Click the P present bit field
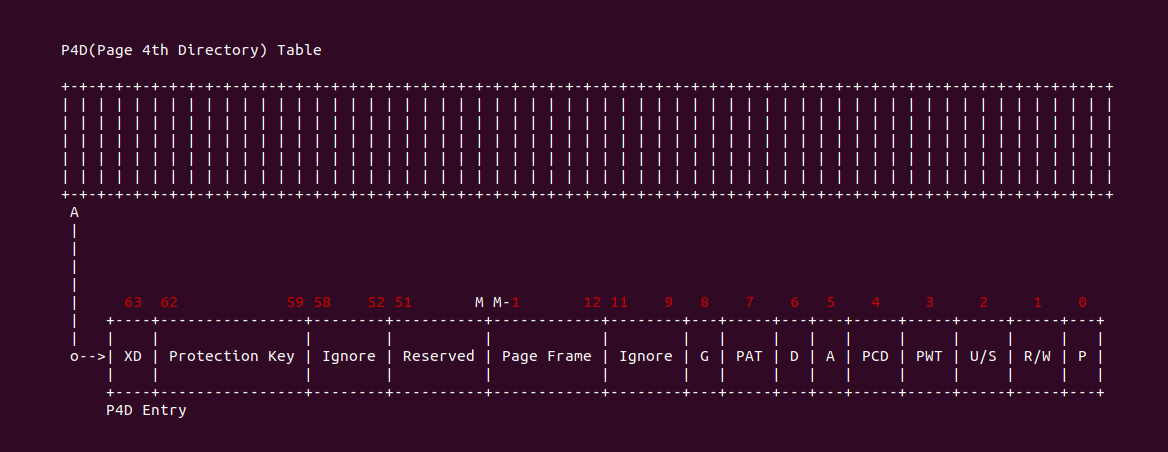This screenshot has width=1168, height=452. click(1082, 356)
